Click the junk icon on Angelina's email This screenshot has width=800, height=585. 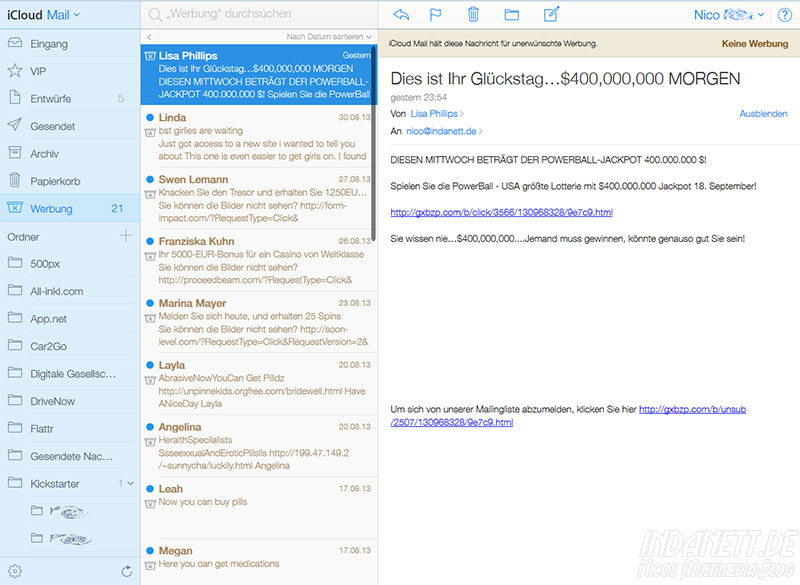click(x=150, y=442)
